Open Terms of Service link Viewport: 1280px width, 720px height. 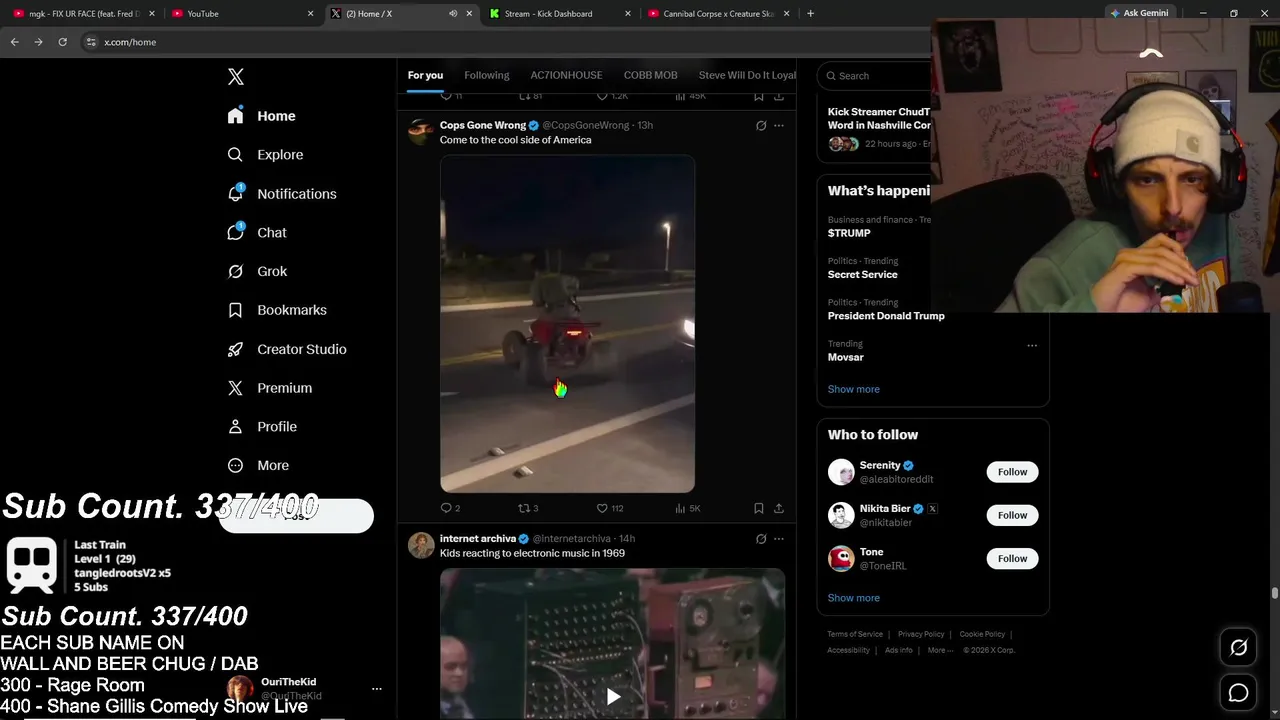click(x=855, y=634)
